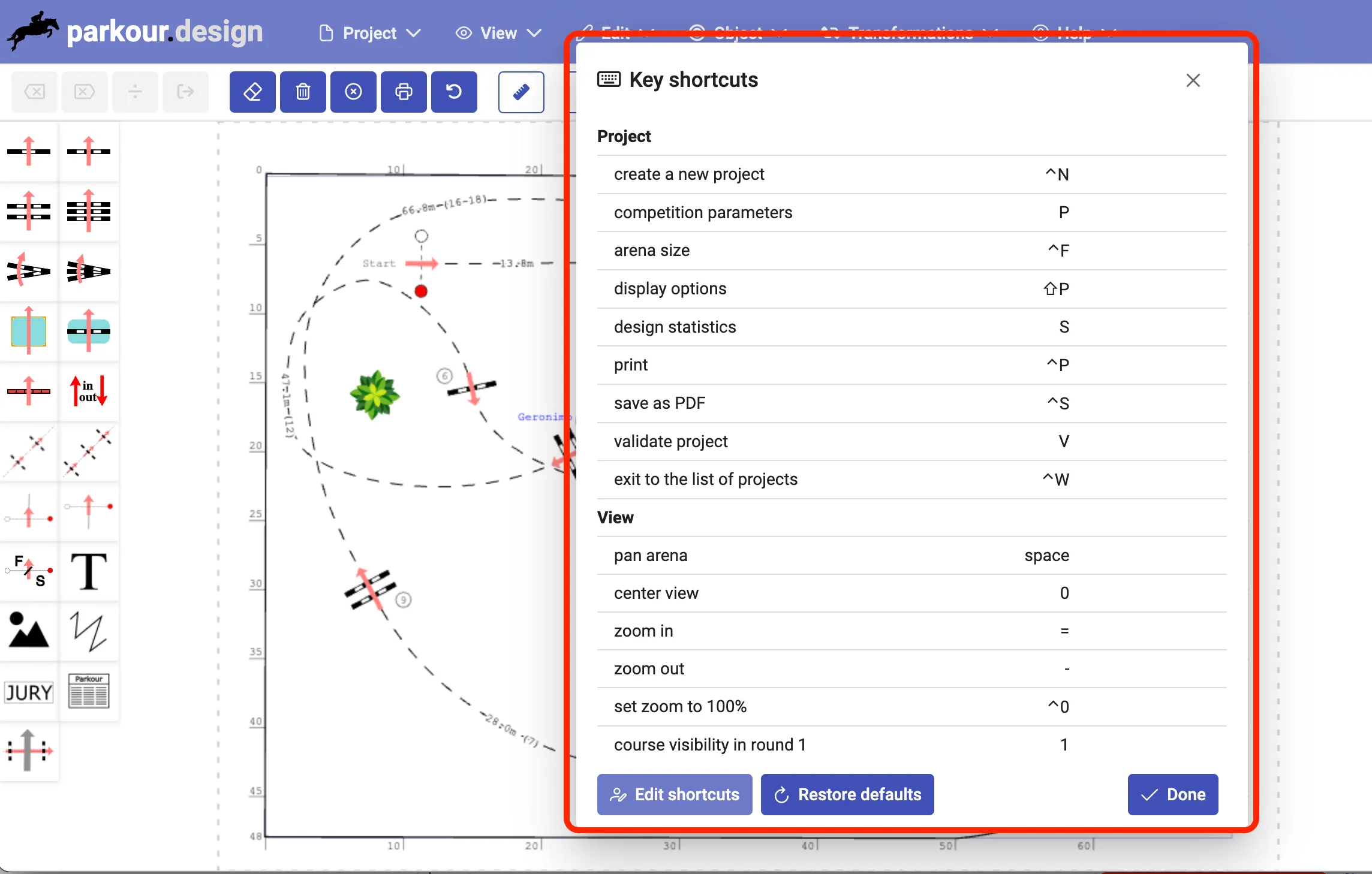The height and width of the screenshot is (874, 1372).
Task: Click the circled X cancel icon
Action: click(353, 92)
